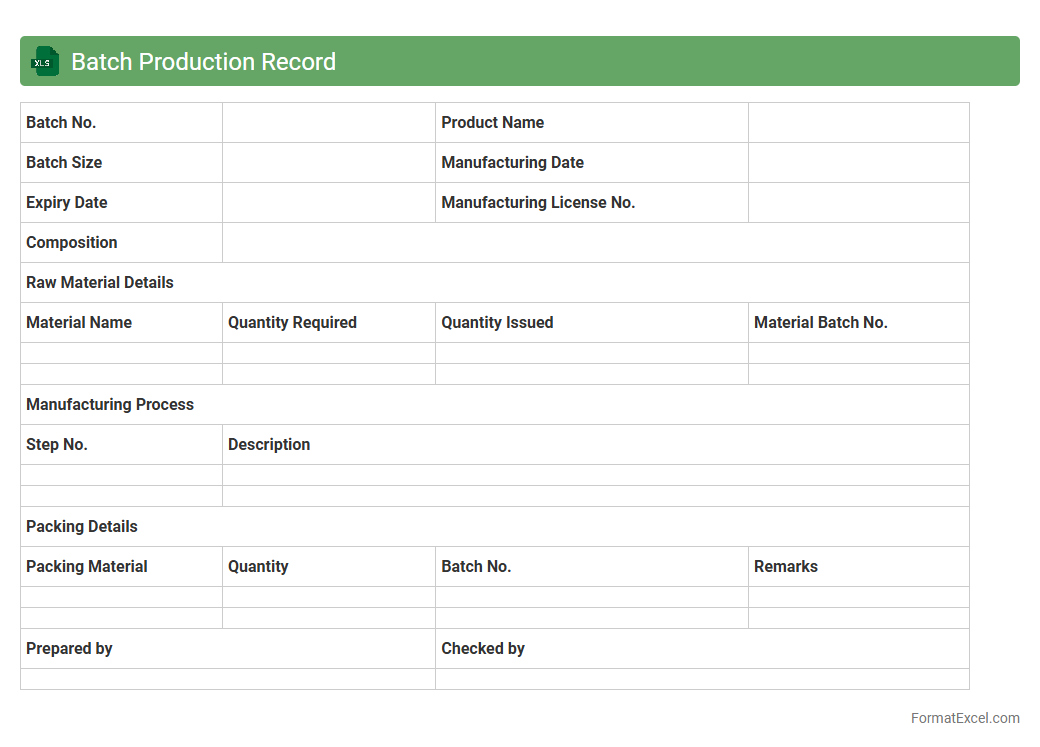Click the Quantity Required column header
1040x747 pixels.
[x=292, y=322]
